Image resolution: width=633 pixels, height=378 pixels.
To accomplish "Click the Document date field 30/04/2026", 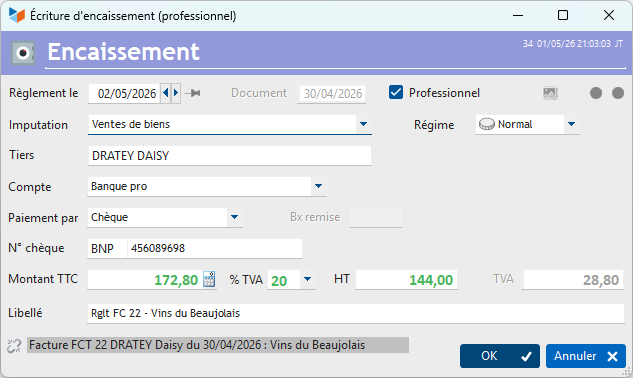I will click(332, 94).
